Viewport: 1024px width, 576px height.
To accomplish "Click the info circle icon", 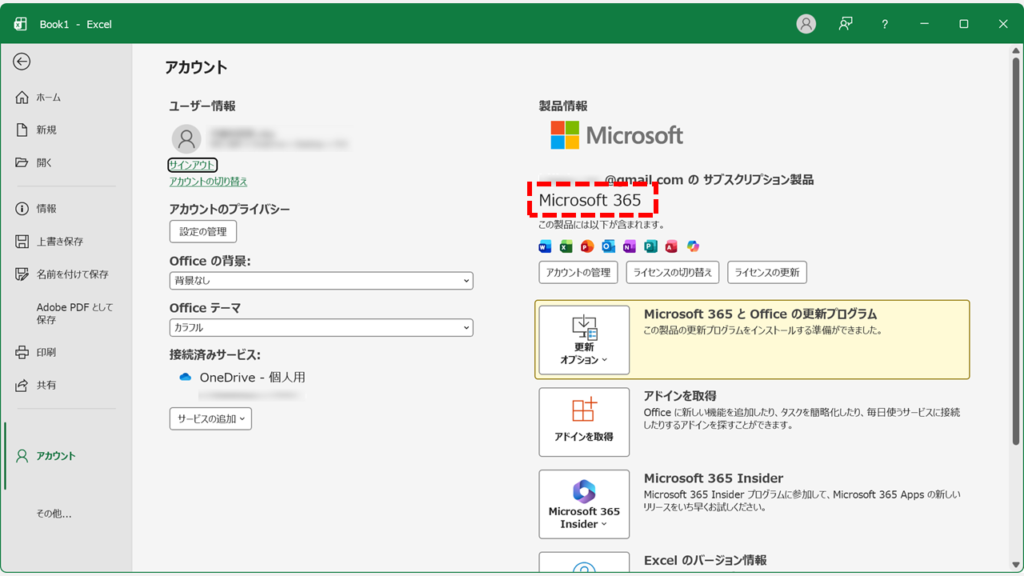I will pyautogui.click(x=22, y=208).
